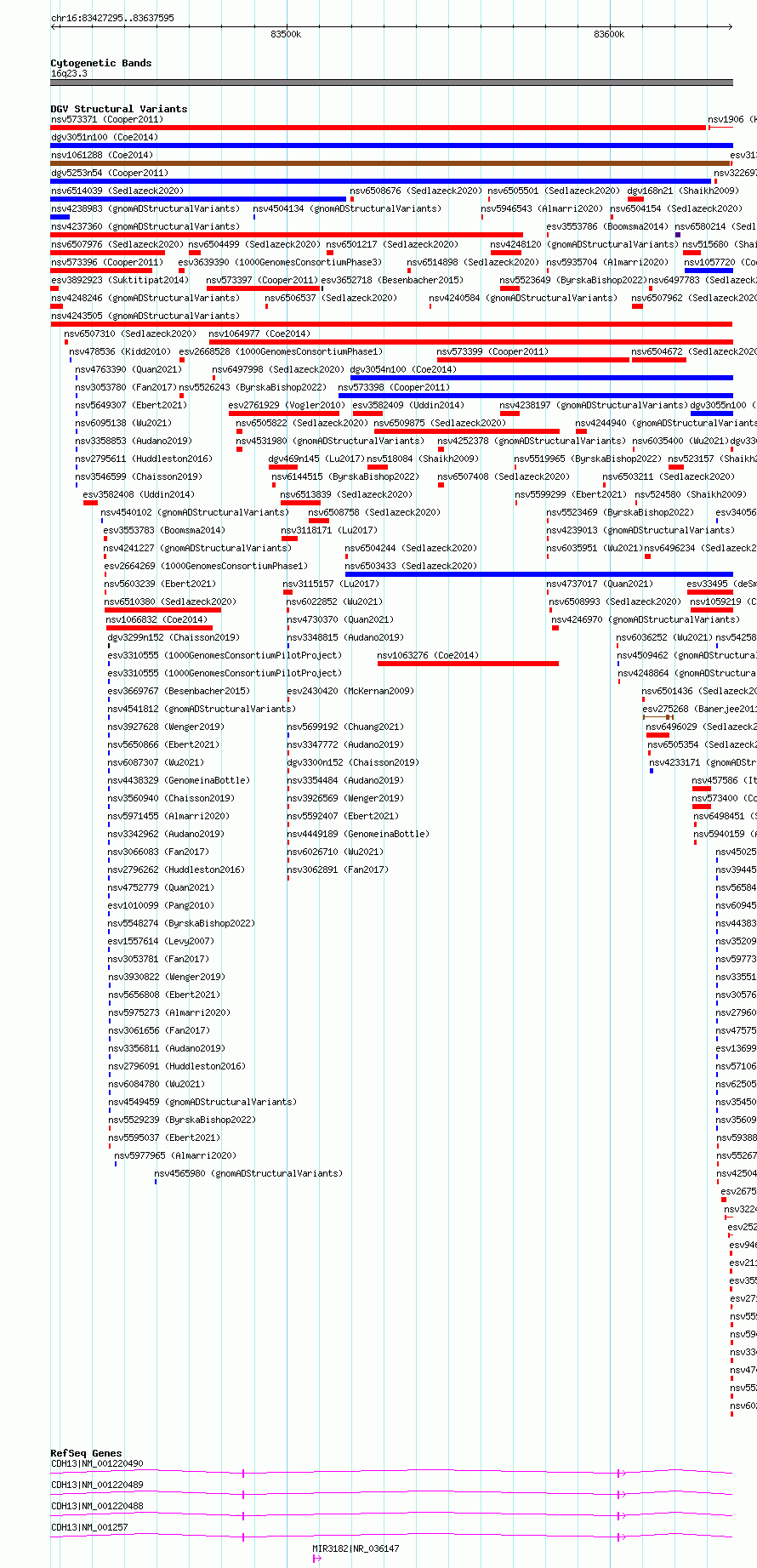Image resolution: width=757 pixels, height=1568 pixels.
Task: Click nsv4243505 (gnomADStructuralVariants)
Action: coord(145,316)
